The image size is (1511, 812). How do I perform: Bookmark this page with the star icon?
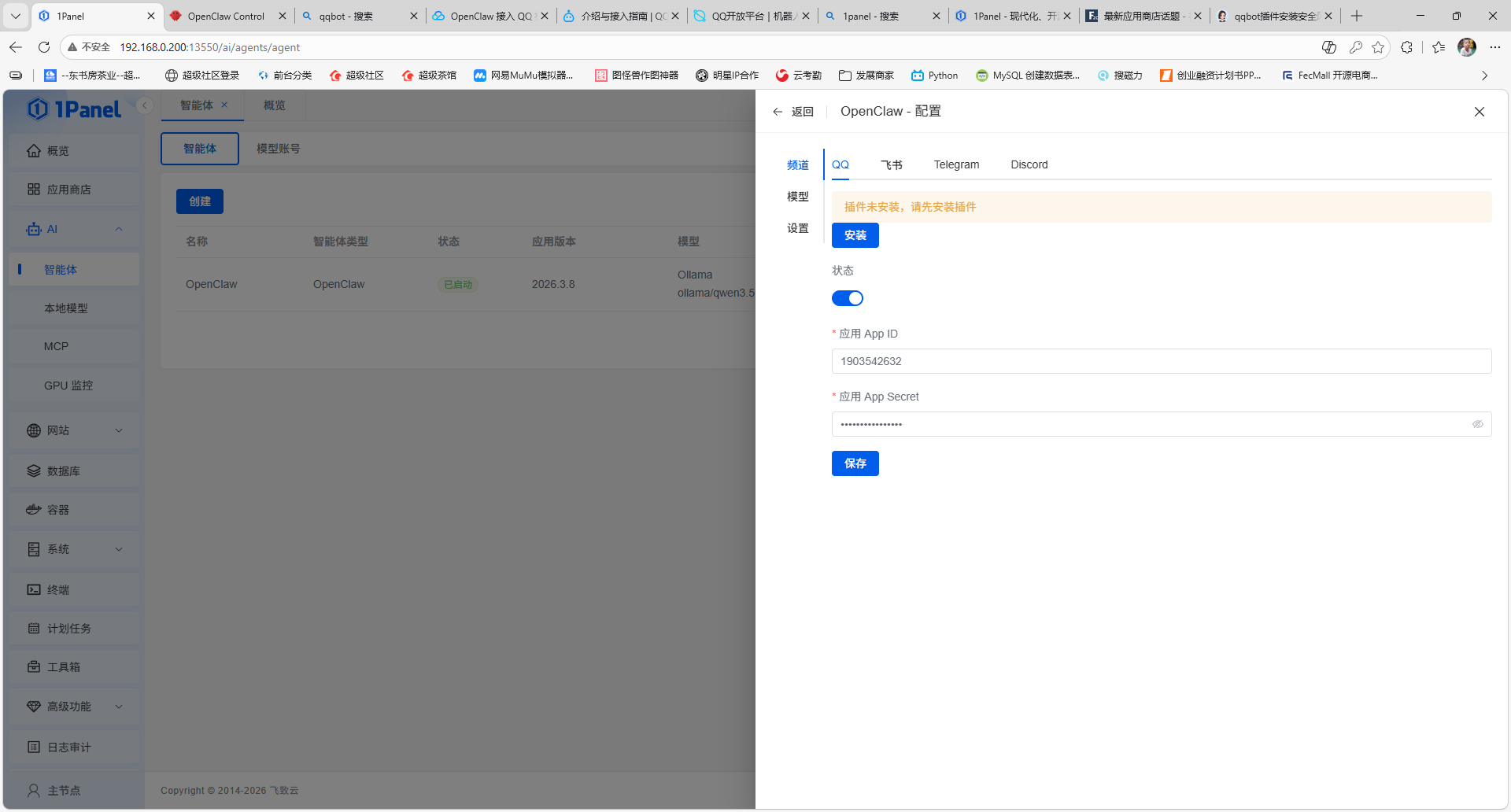pos(1377,47)
